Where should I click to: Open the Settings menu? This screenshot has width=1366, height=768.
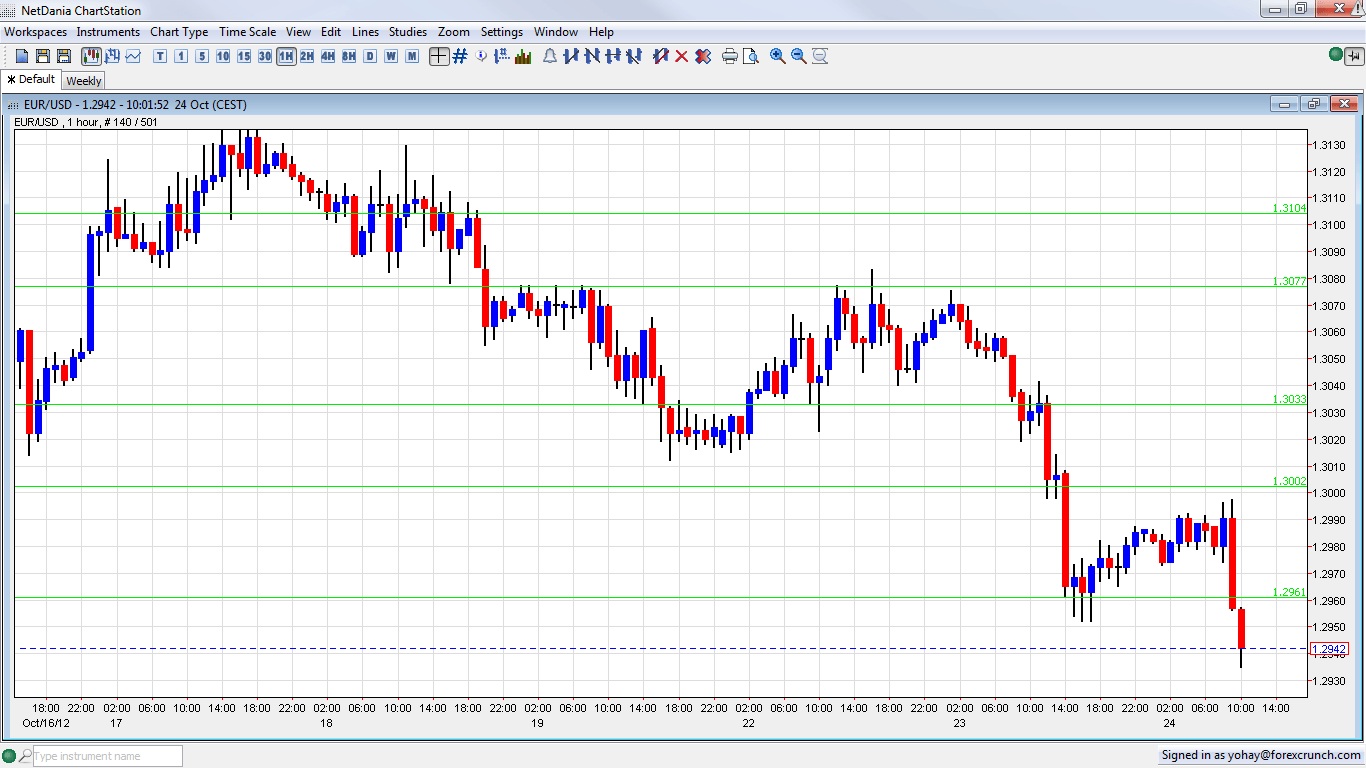[502, 32]
